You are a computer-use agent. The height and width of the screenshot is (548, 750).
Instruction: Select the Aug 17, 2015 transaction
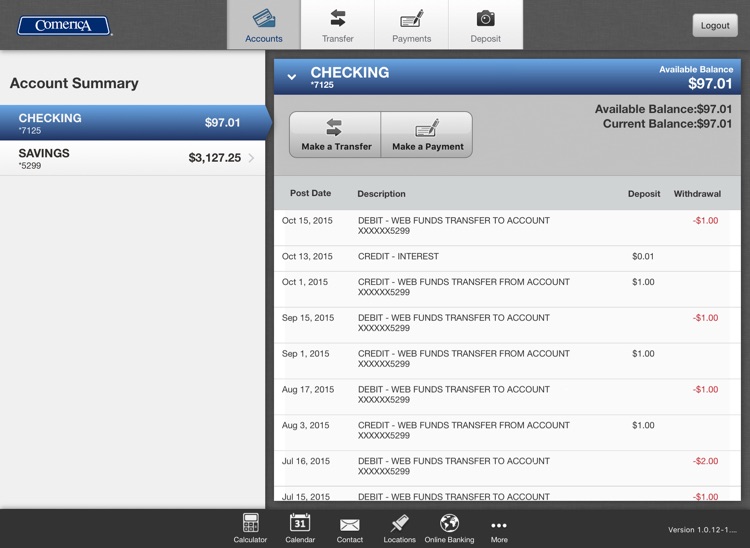pyautogui.click(x=507, y=397)
